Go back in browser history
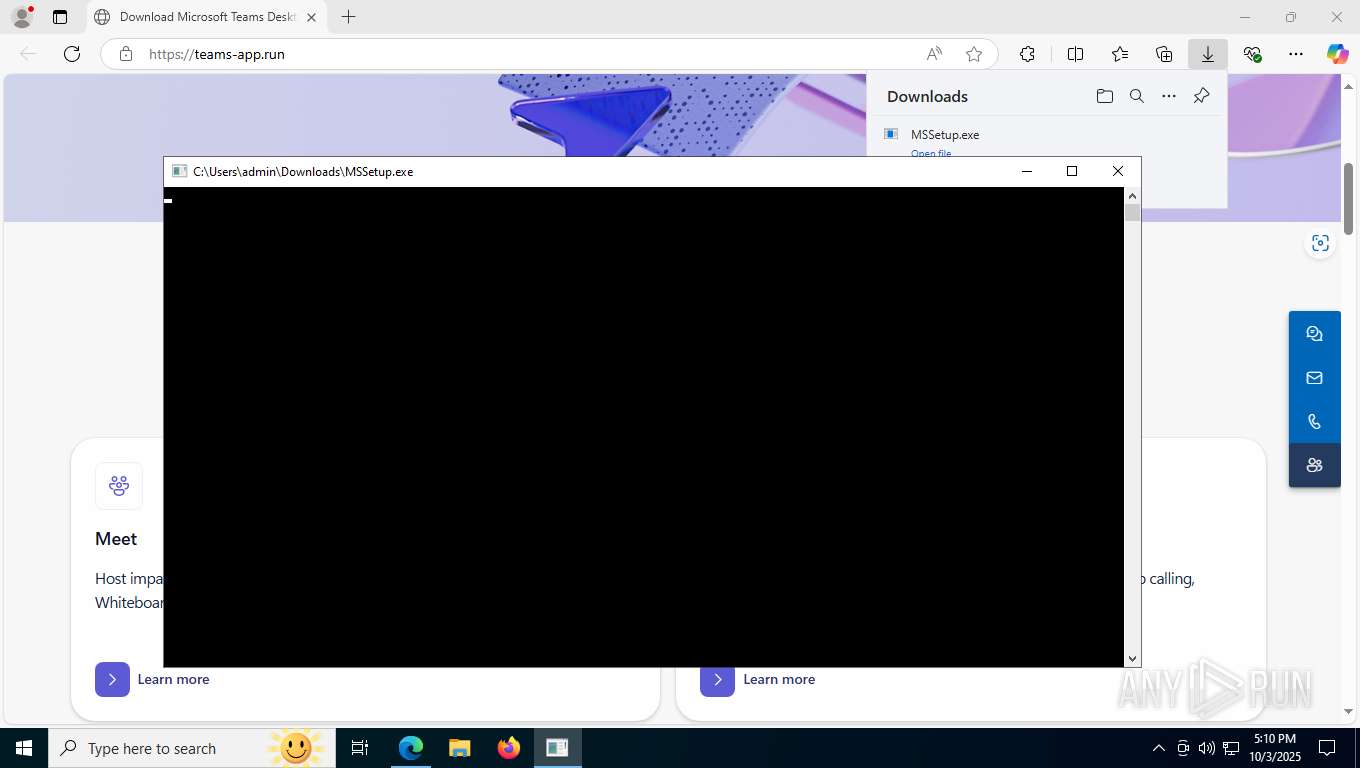The height and width of the screenshot is (768, 1360). [x=28, y=54]
